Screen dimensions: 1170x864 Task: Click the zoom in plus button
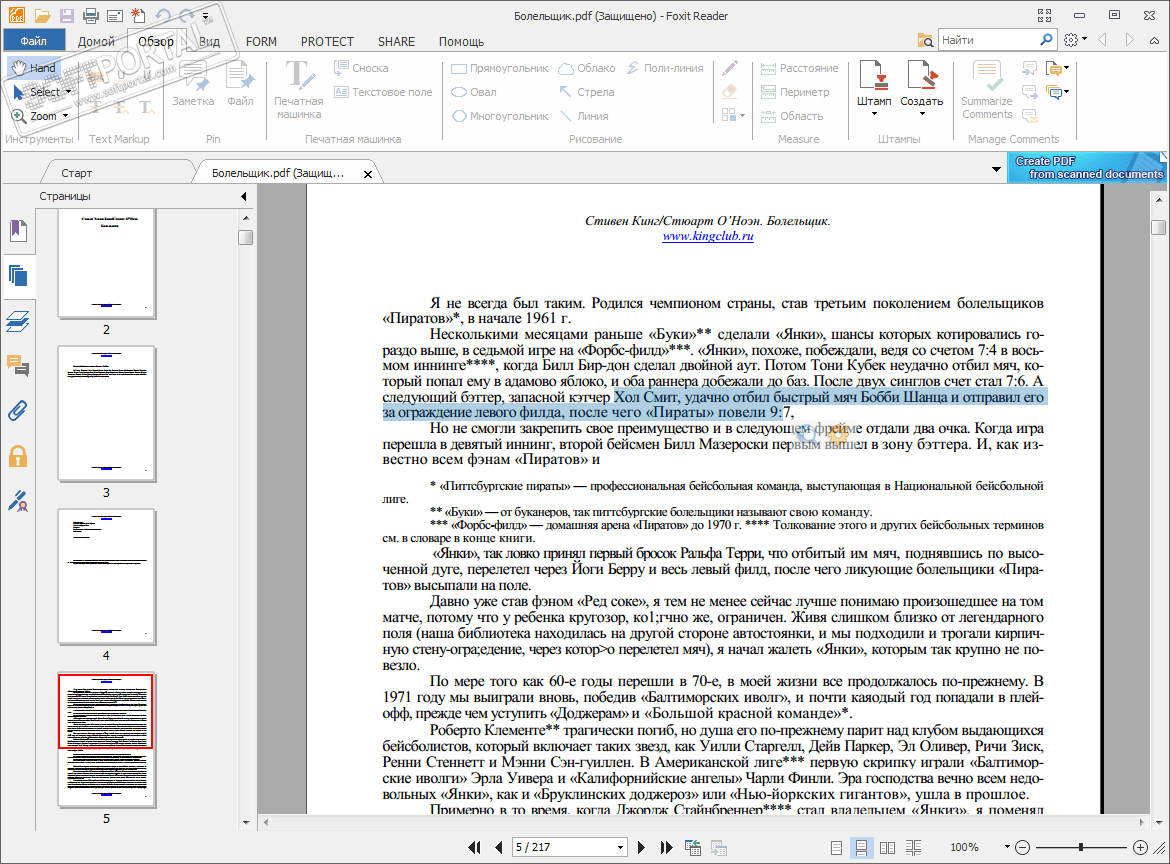pyautogui.click(x=1140, y=848)
